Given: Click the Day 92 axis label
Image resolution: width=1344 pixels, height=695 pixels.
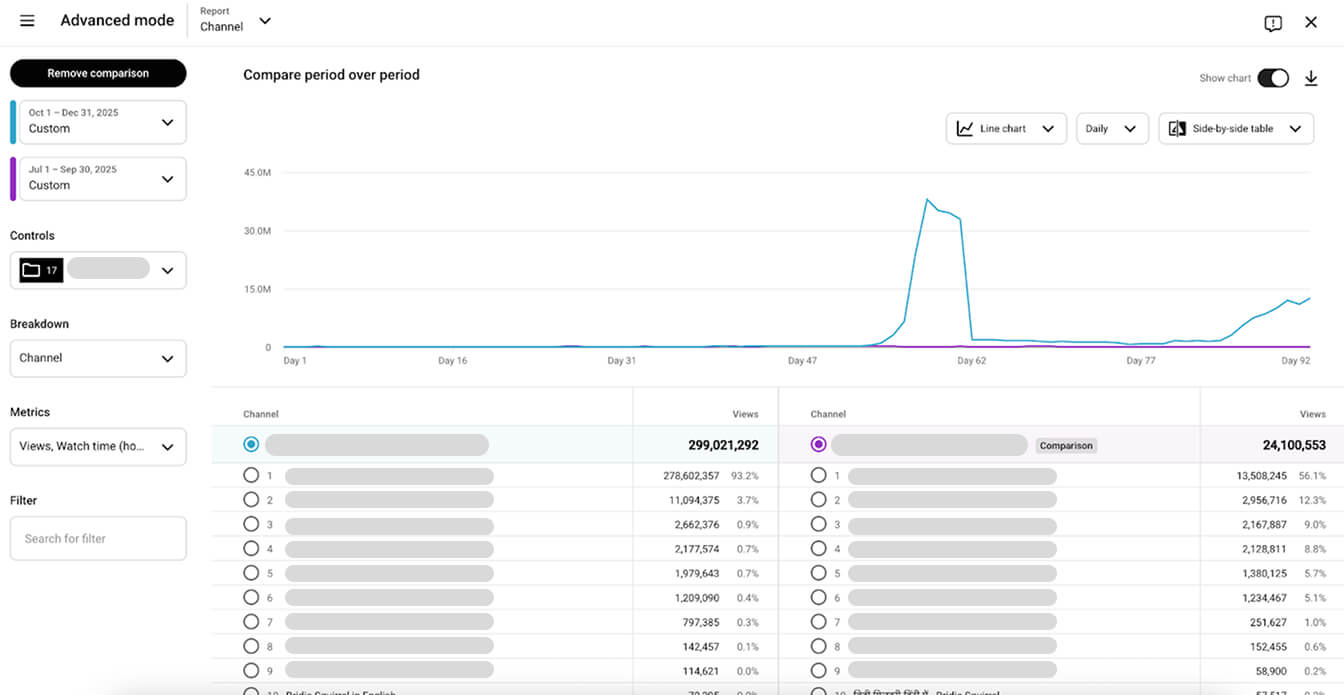Looking at the screenshot, I should coord(1295,361).
